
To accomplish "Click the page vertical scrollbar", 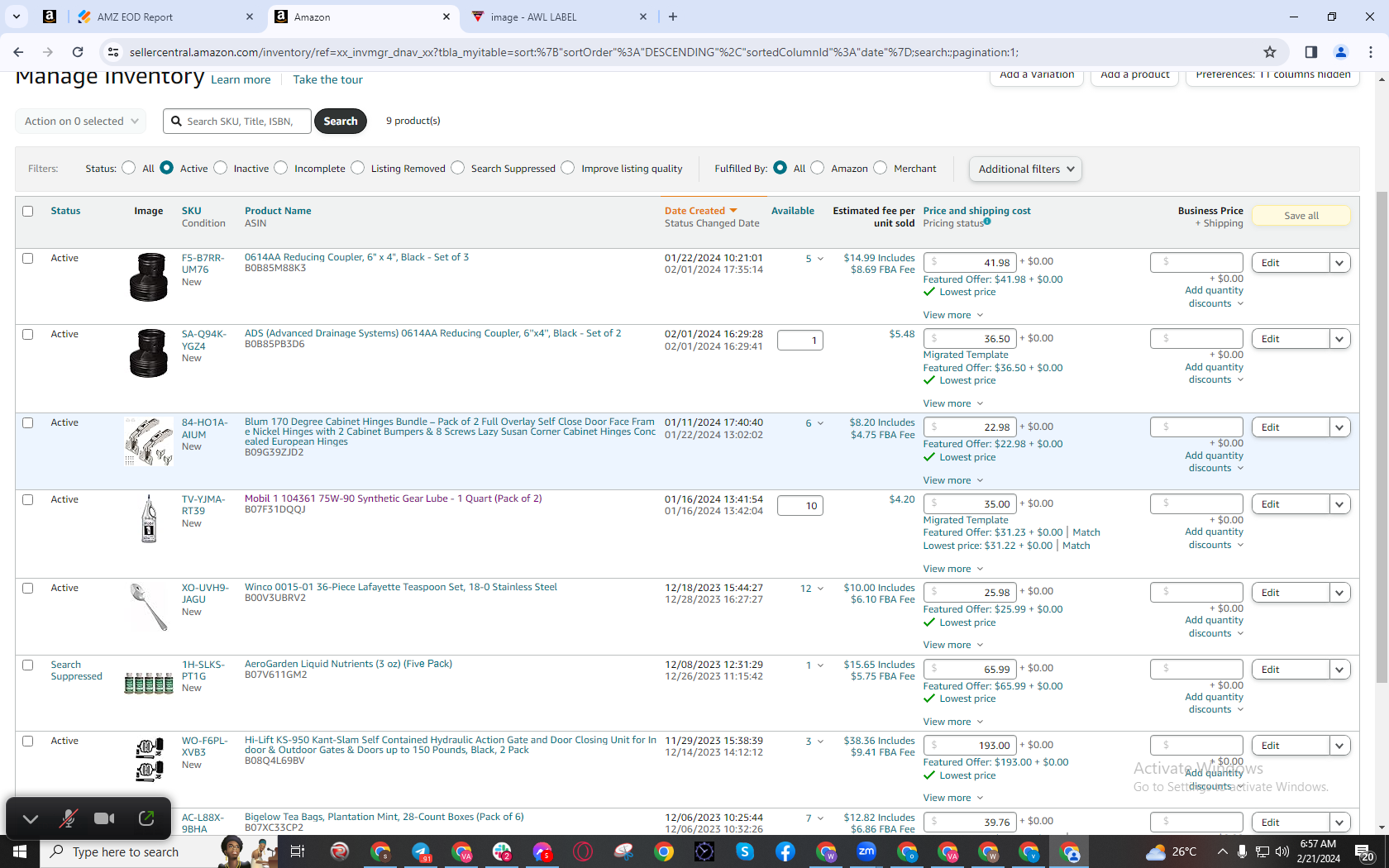I will click(1382, 438).
